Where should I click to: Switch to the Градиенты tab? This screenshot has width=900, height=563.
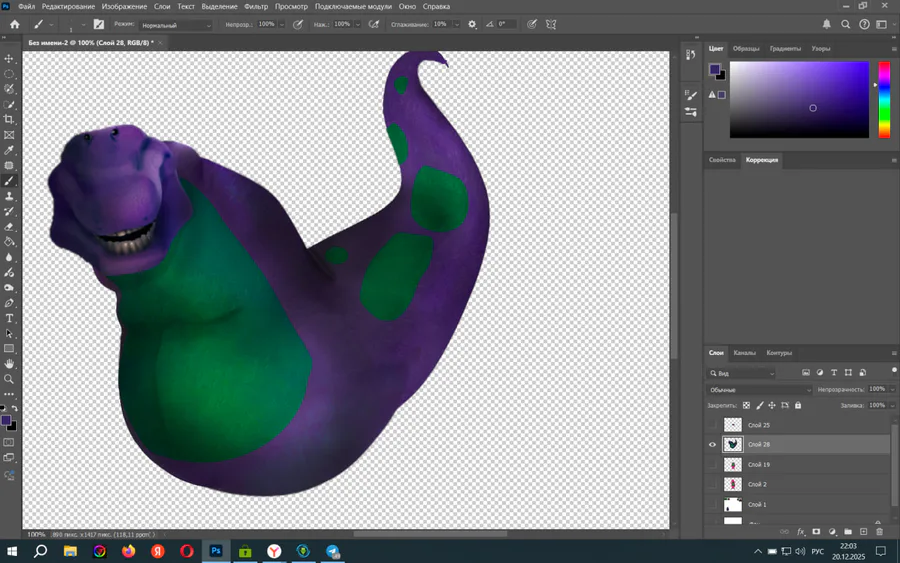pos(785,49)
